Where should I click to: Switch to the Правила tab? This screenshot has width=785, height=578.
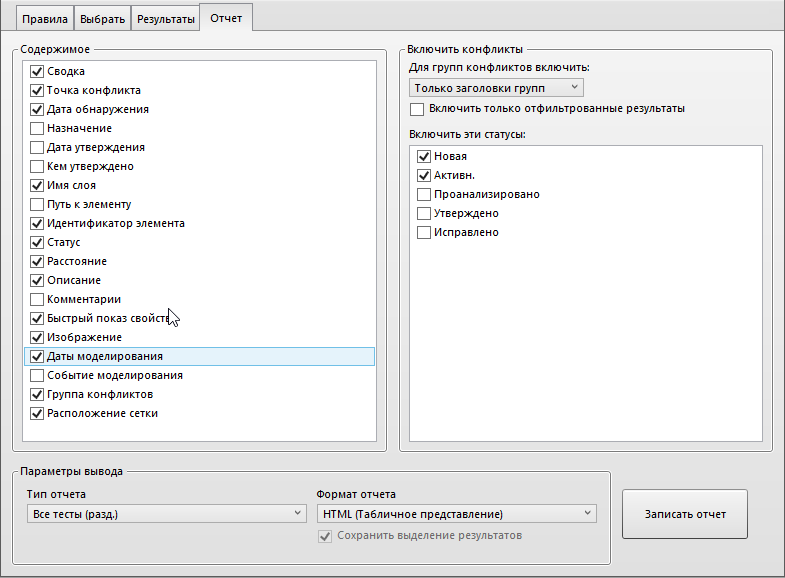42,18
